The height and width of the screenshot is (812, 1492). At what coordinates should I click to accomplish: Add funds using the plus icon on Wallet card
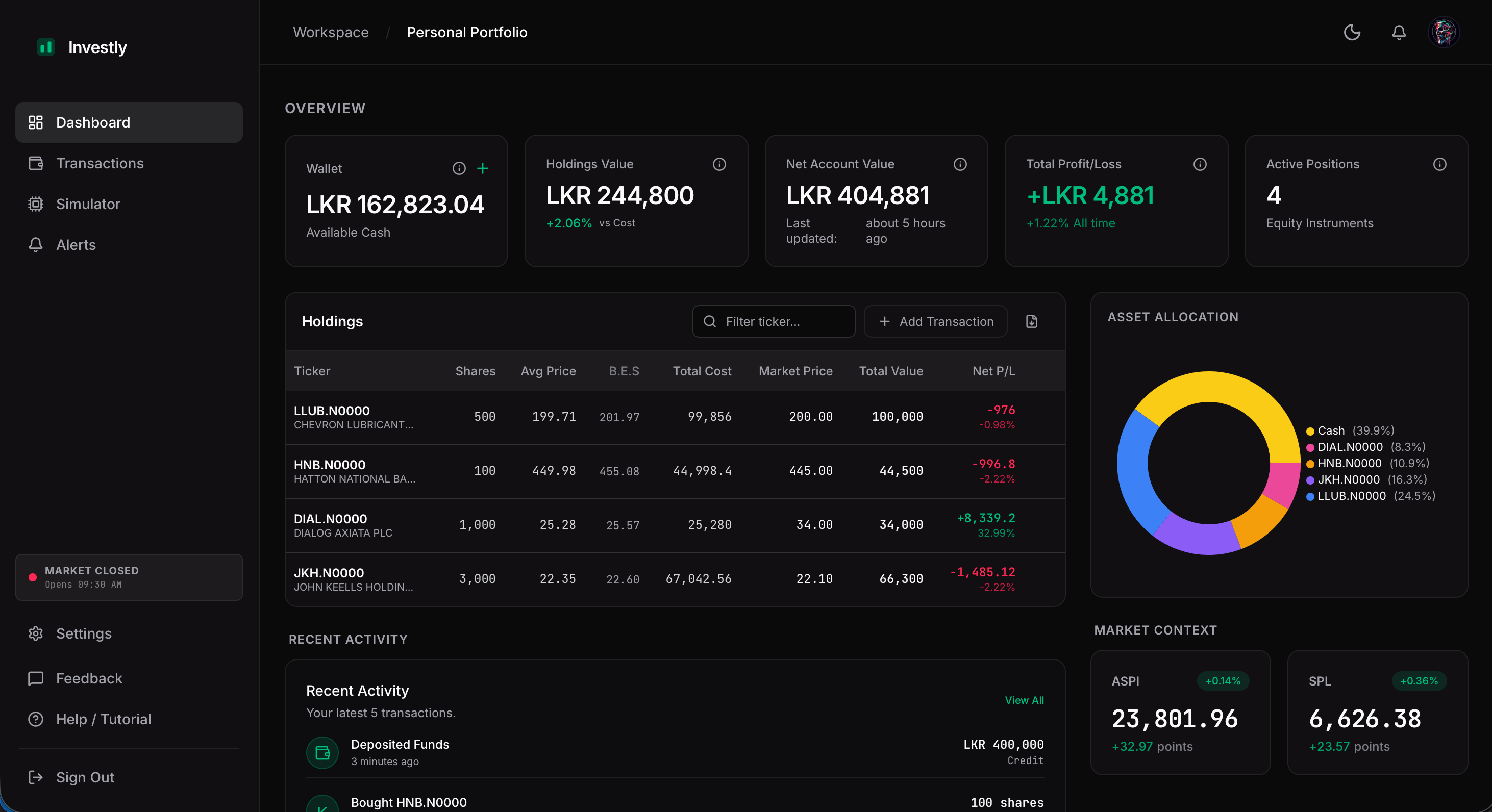(x=484, y=168)
